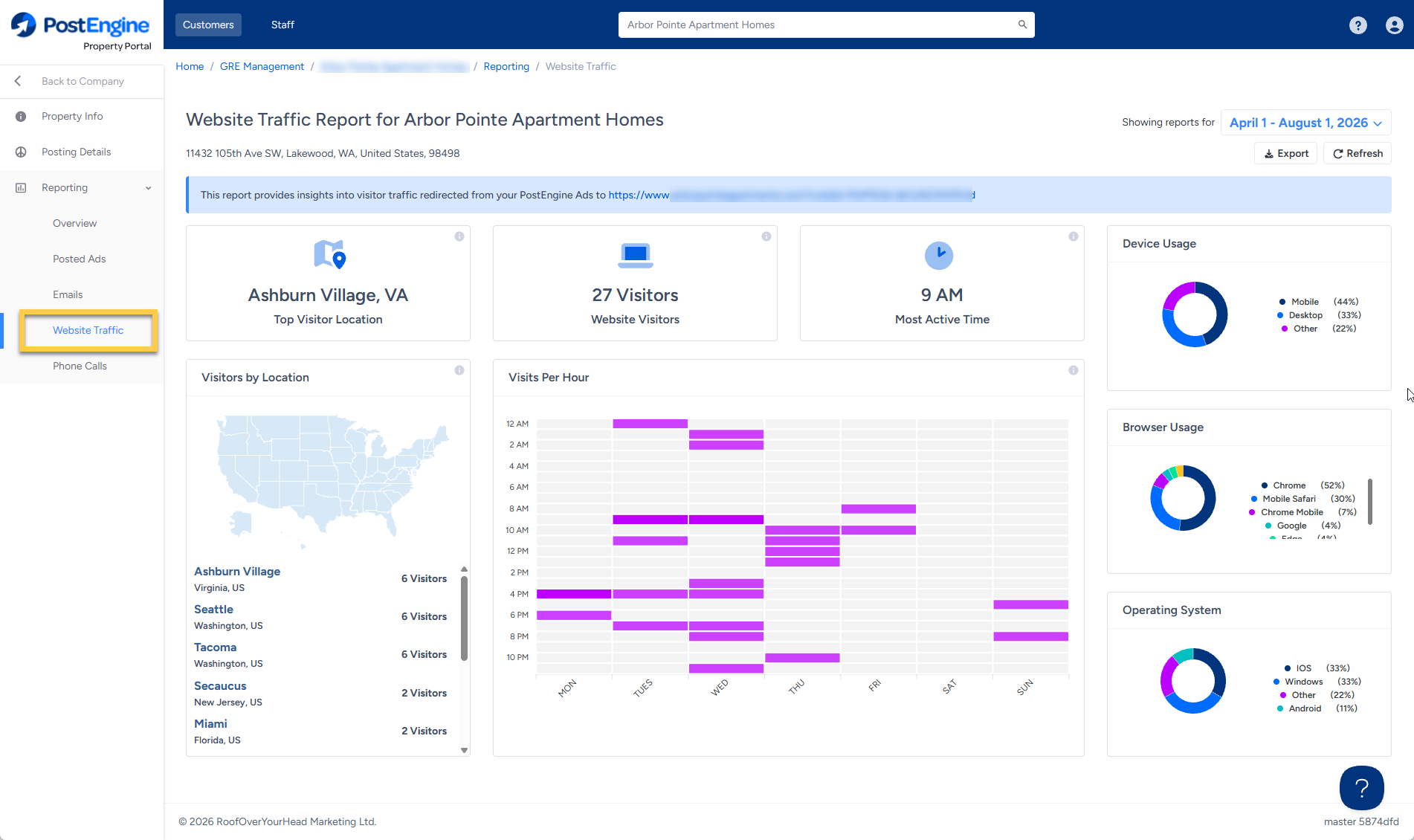Click info icon on Most Active Time card
1414x840 pixels.
(x=1074, y=236)
